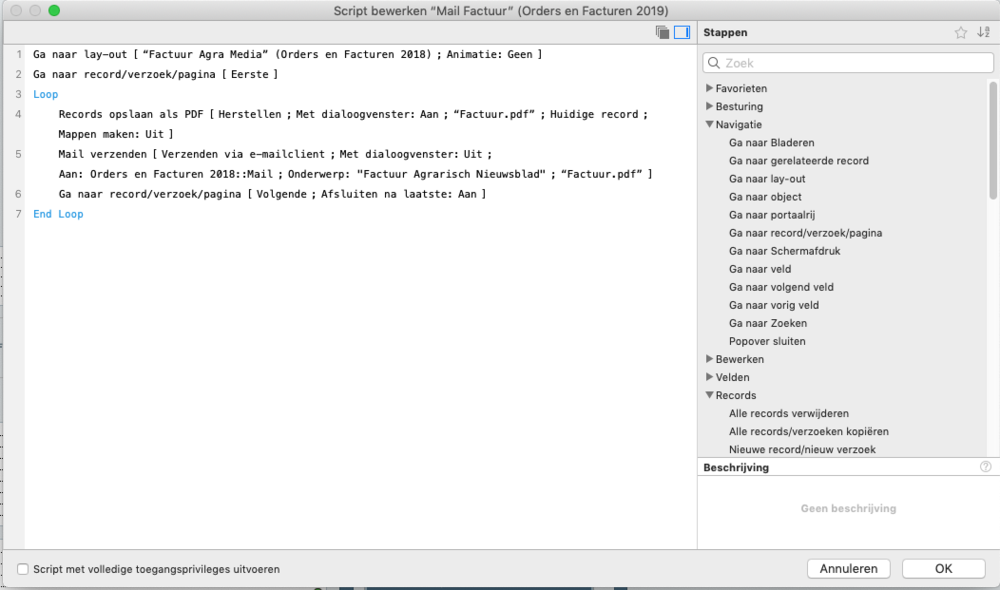Expand the Velden category
The width and height of the screenshot is (1000, 590).
tap(709, 377)
